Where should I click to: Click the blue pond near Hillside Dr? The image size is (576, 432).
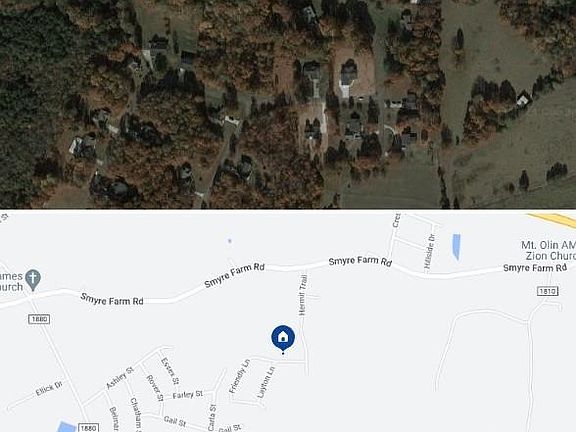point(456,246)
